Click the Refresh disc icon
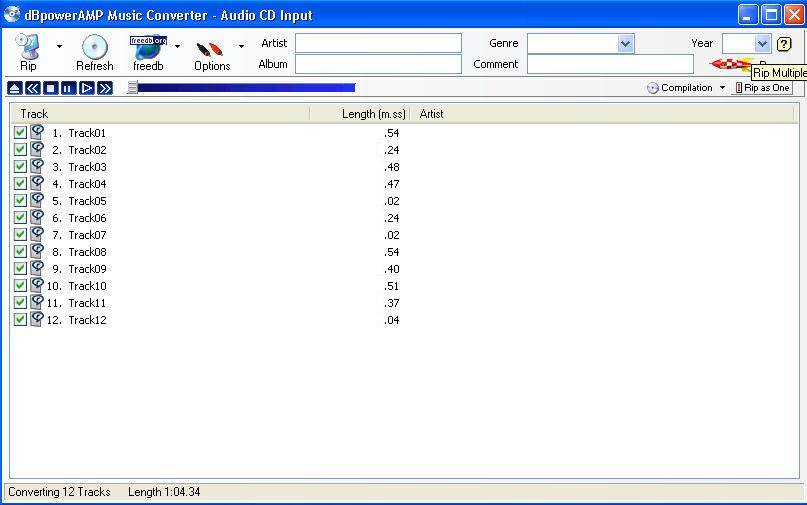Viewport: 807px width, 505px height. coord(94,47)
